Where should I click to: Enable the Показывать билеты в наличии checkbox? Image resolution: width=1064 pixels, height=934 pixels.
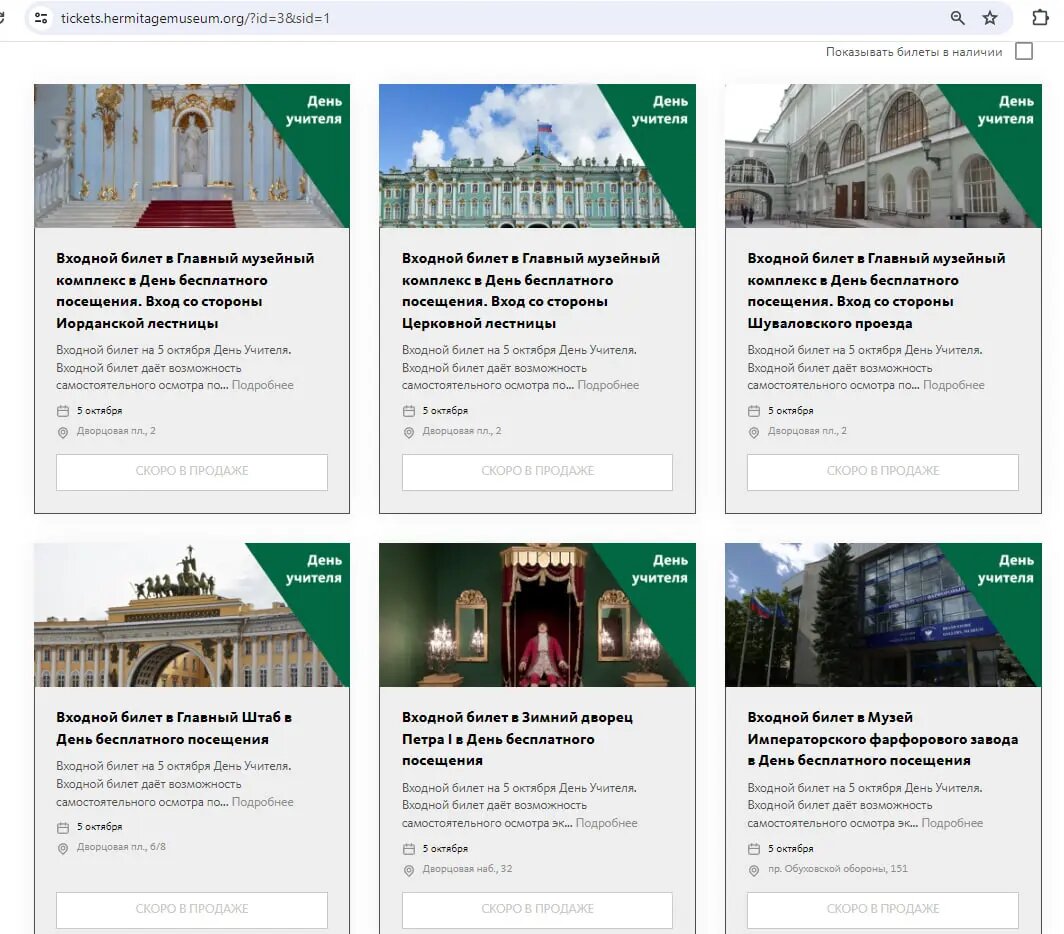pyautogui.click(x=1023, y=51)
